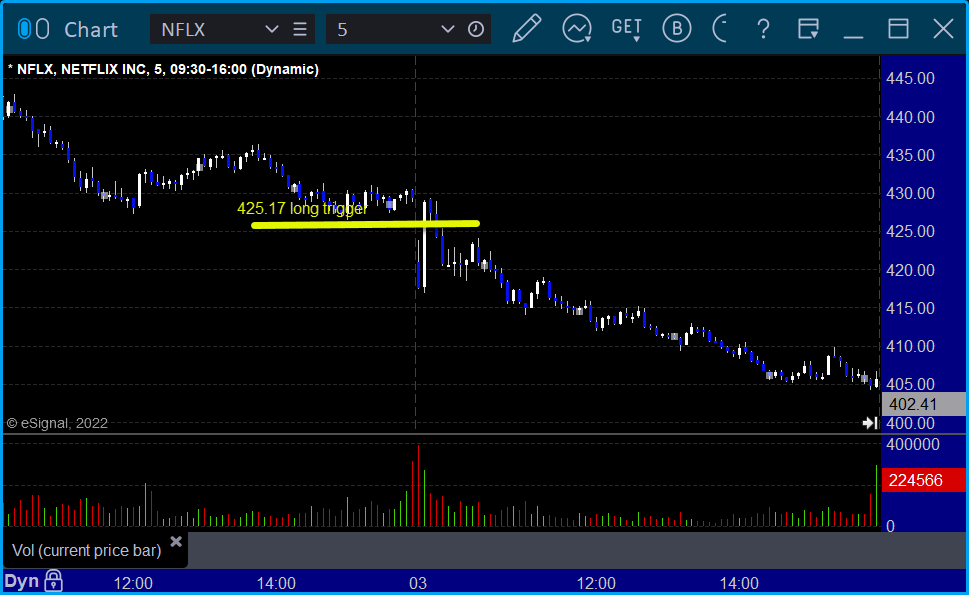The height and width of the screenshot is (595, 969).
Task: Click the GET dropdown button
Action: tap(626, 29)
